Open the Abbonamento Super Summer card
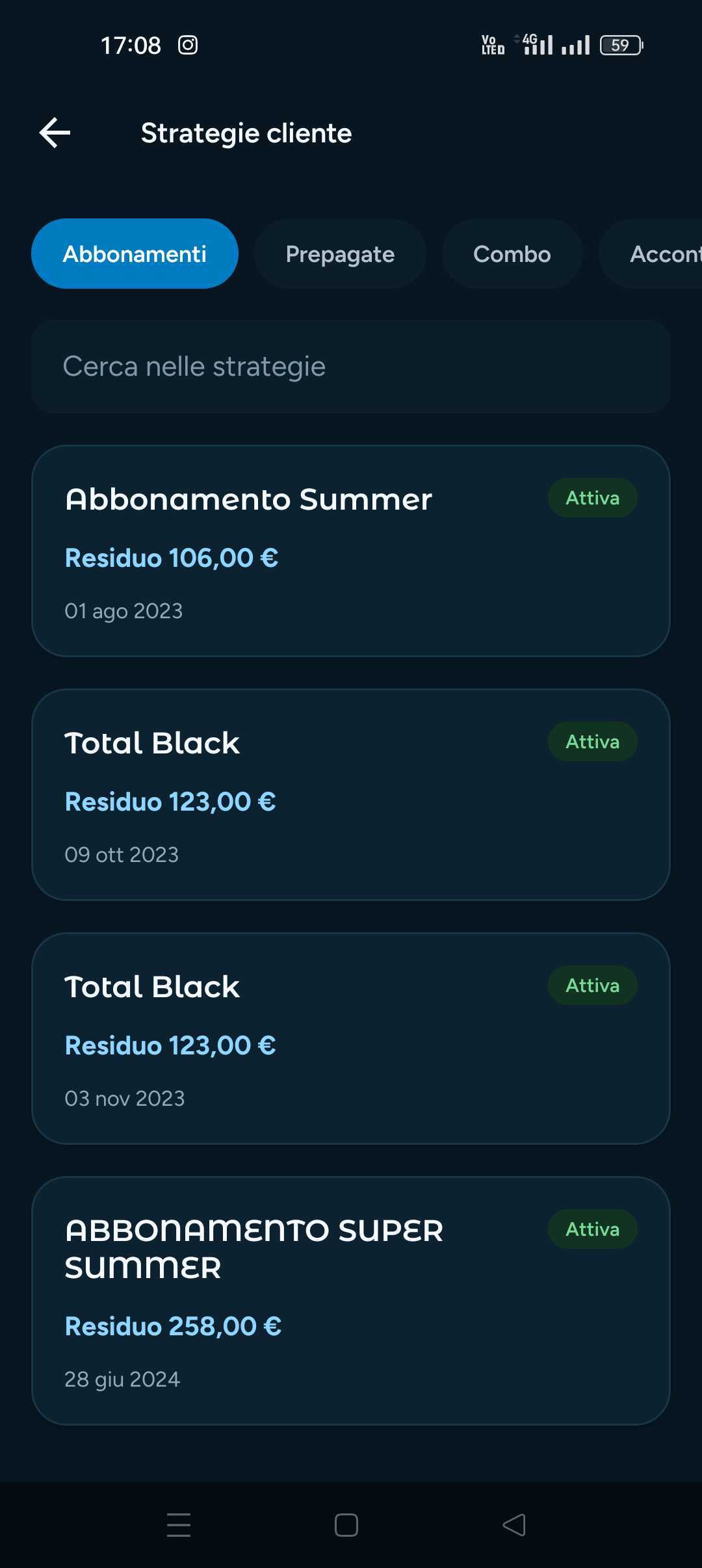This screenshot has width=702, height=1568. 351,1301
